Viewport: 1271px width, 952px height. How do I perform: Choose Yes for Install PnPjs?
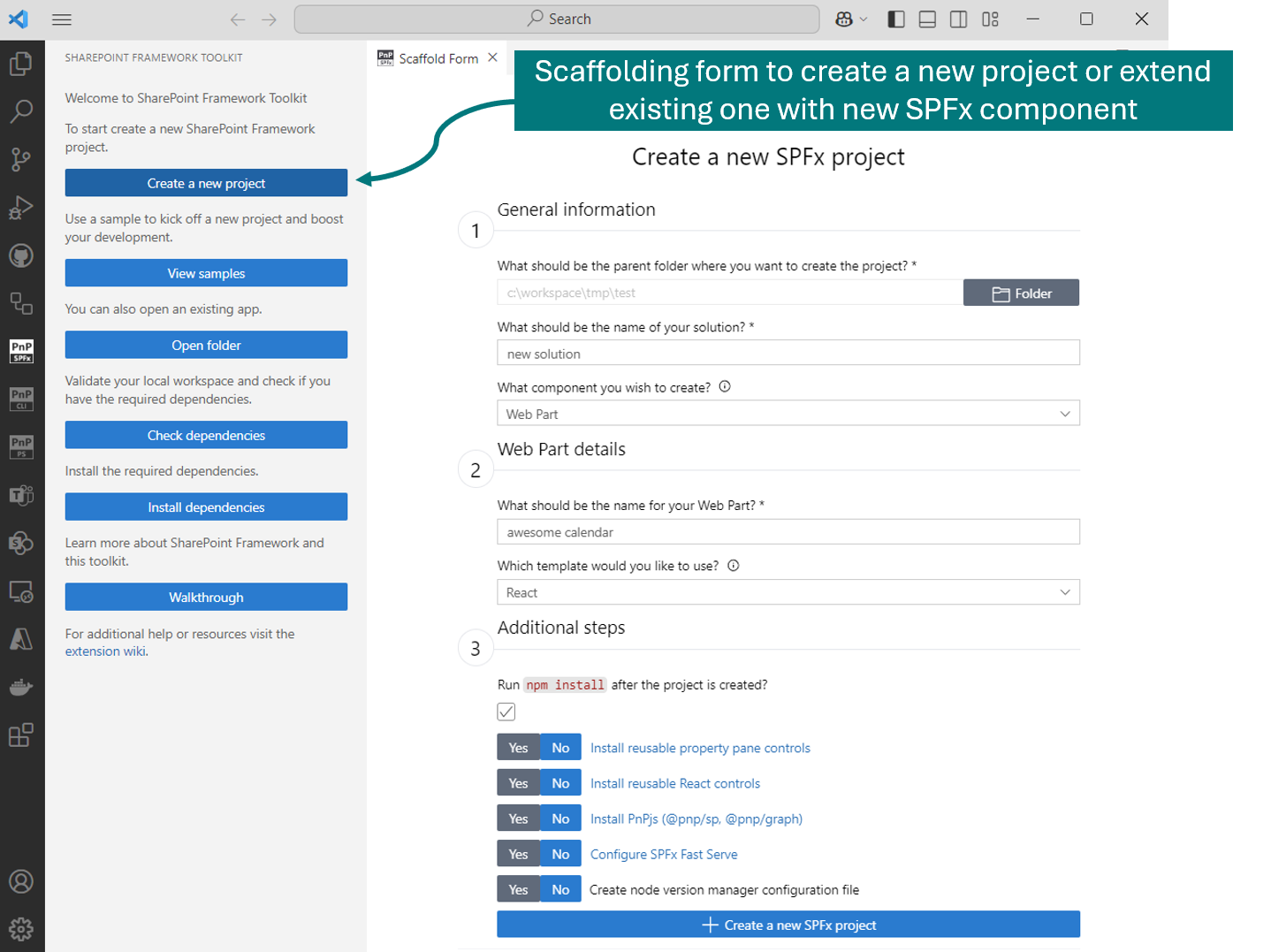[x=519, y=819]
